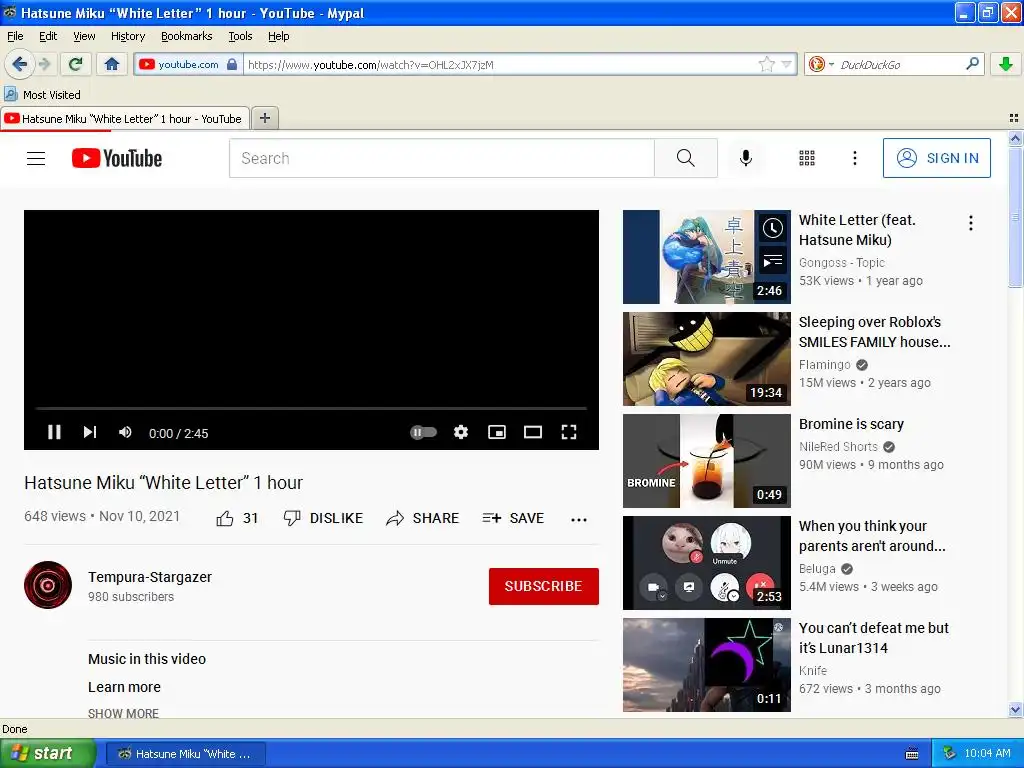1024x768 pixels.
Task: Skip to next video with the next button
Action: (x=90, y=432)
